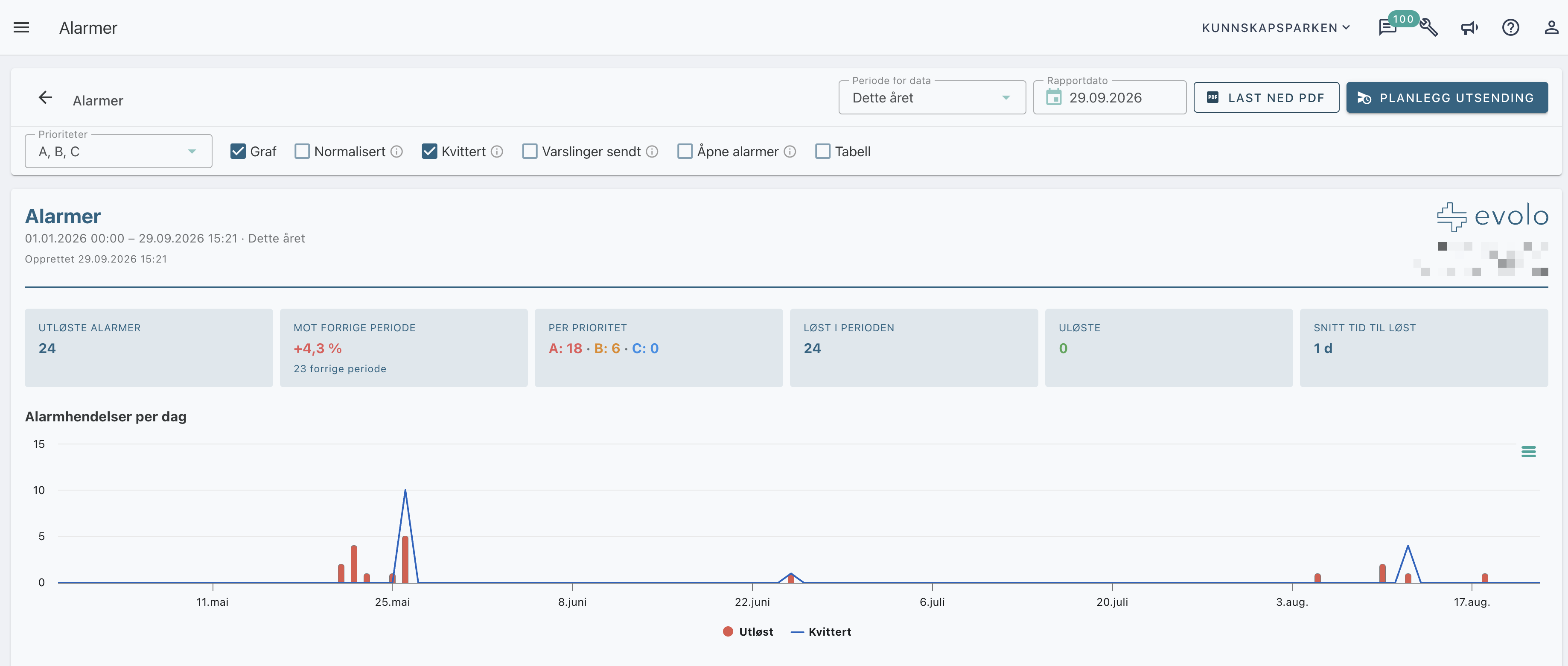The height and width of the screenshot is (666, 1568).
Task: Open the megaphone announcements icon
Action: pyautogui.click(x=1469, y=27)
